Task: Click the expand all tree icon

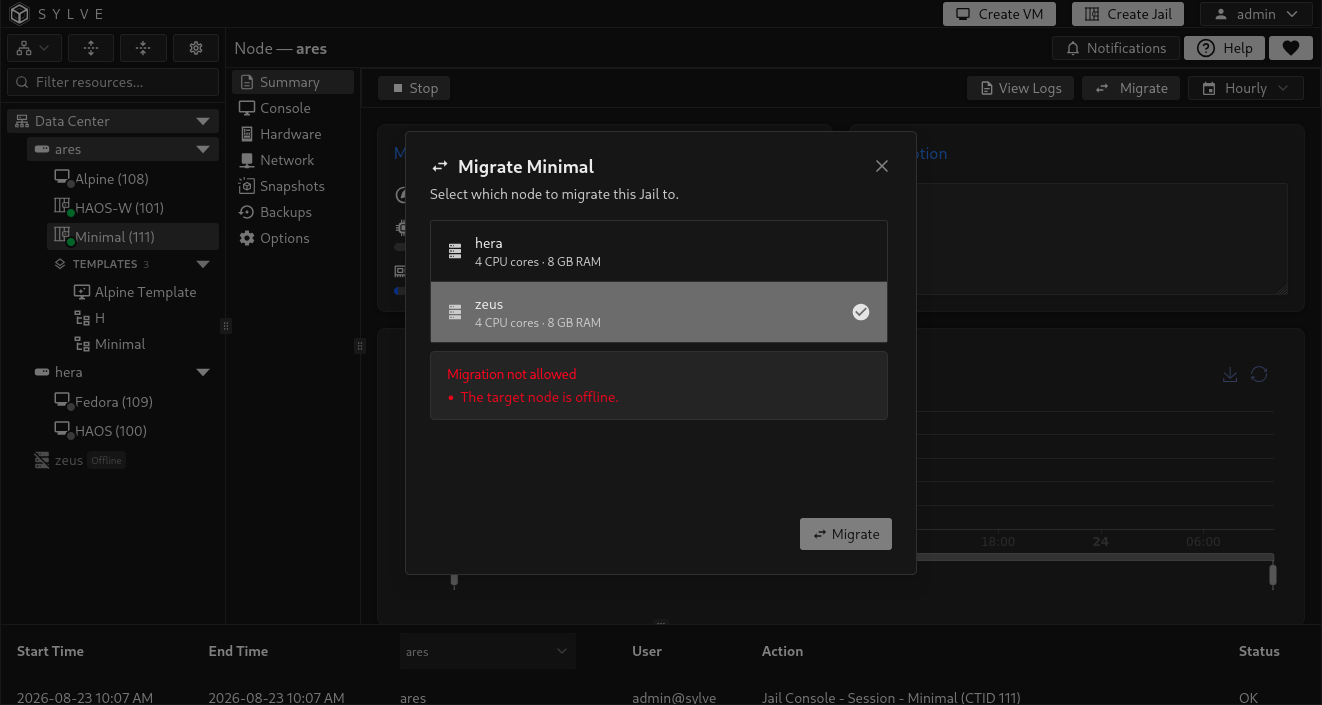Action: pos(91,48)
